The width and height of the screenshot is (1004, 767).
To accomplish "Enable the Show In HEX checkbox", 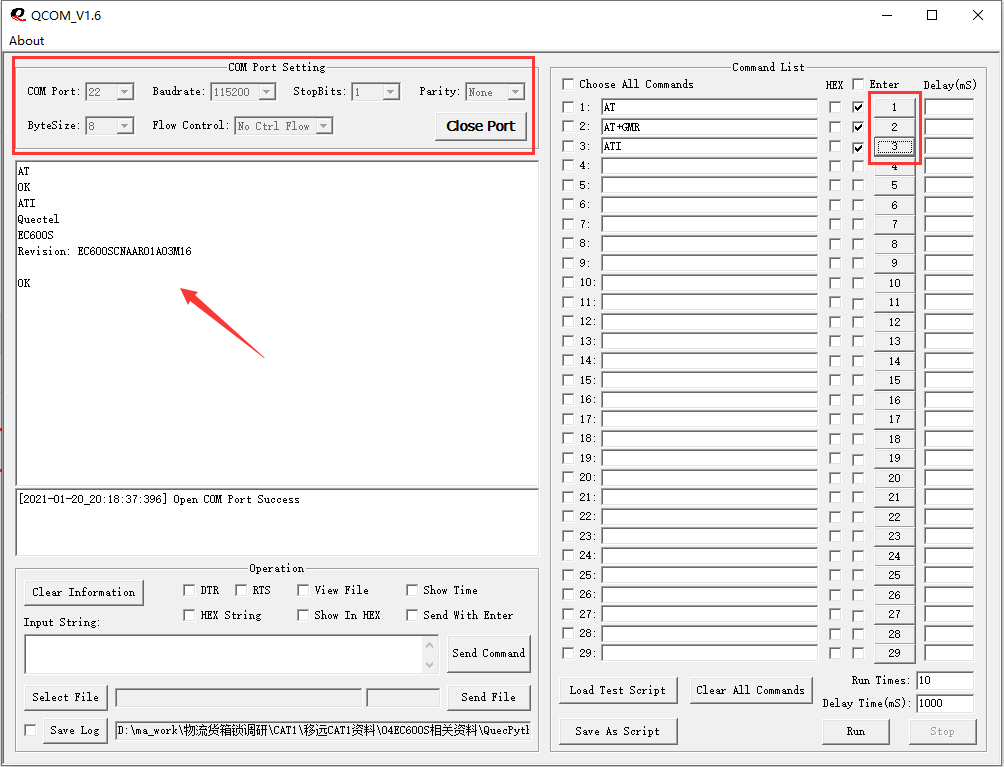I will pyautogui.click(x=303, y=615).
